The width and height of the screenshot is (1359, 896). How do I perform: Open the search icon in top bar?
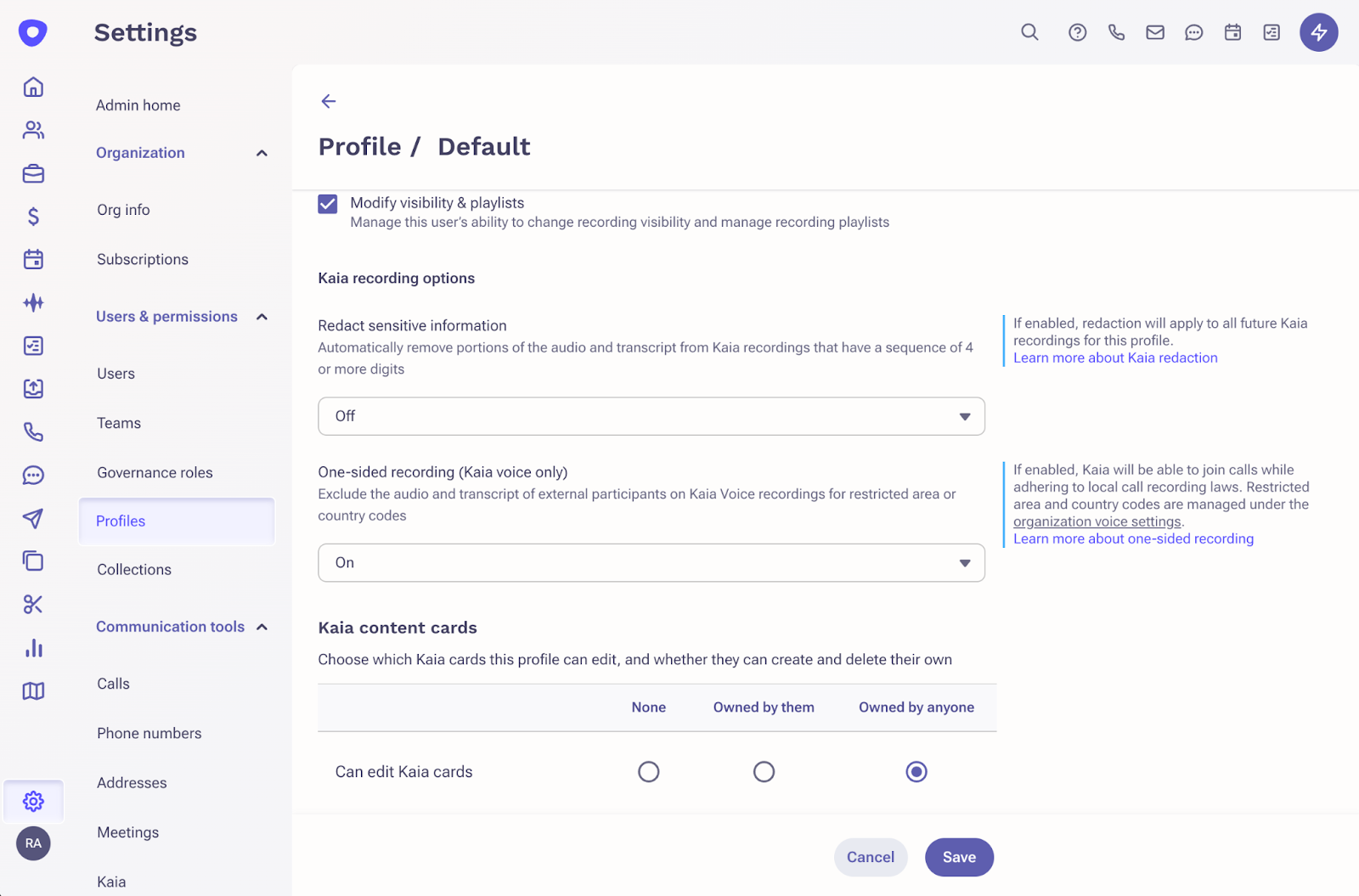[x=1029, y=32]
